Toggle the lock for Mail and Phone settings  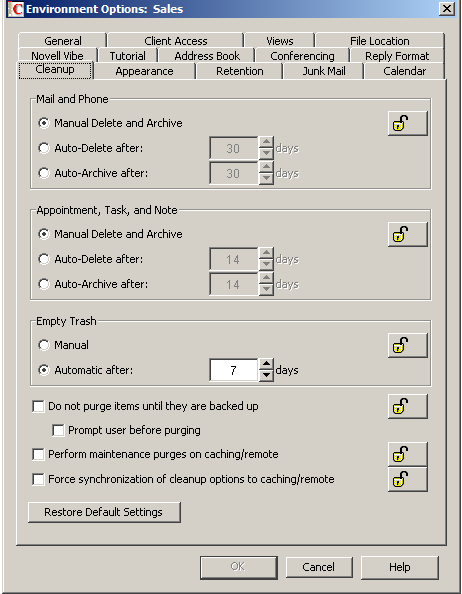pos(407,123)
